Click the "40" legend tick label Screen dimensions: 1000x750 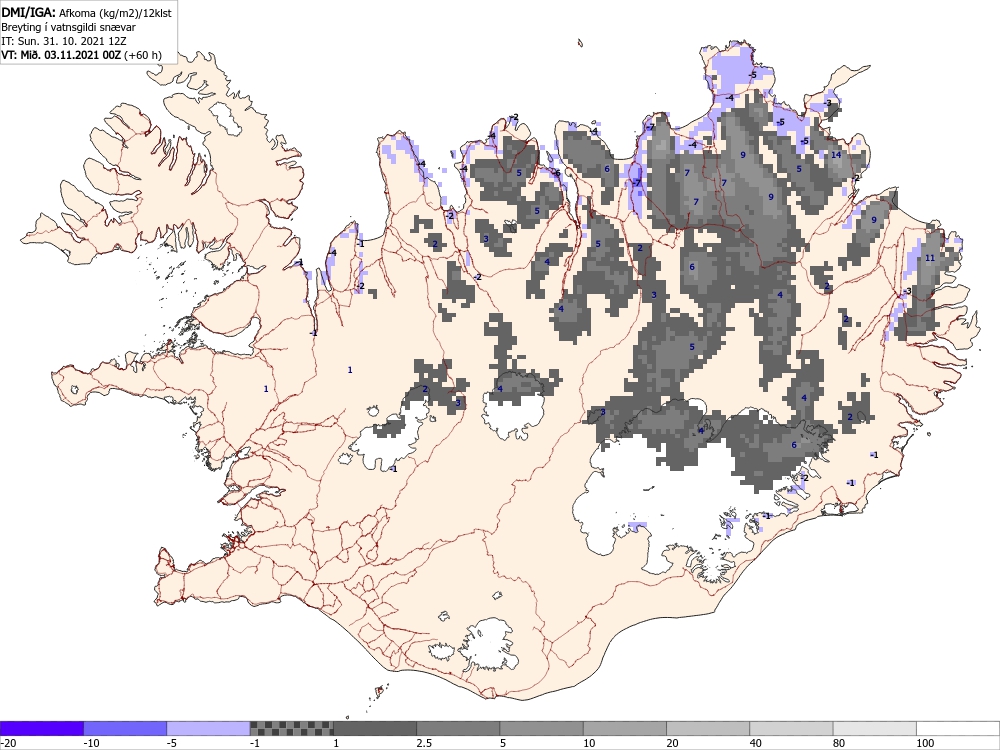[756, 743]
